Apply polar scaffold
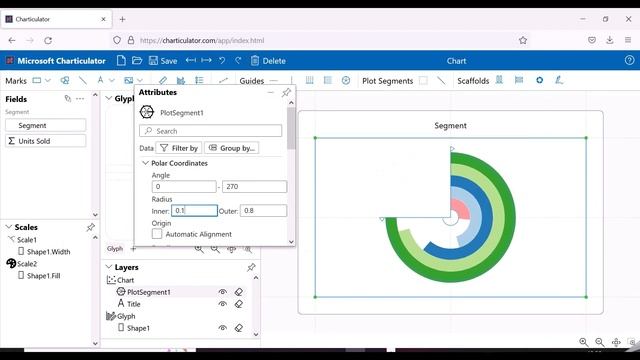Image resolution: width=640 pixels, height=360 pixels. coord(539,80)
